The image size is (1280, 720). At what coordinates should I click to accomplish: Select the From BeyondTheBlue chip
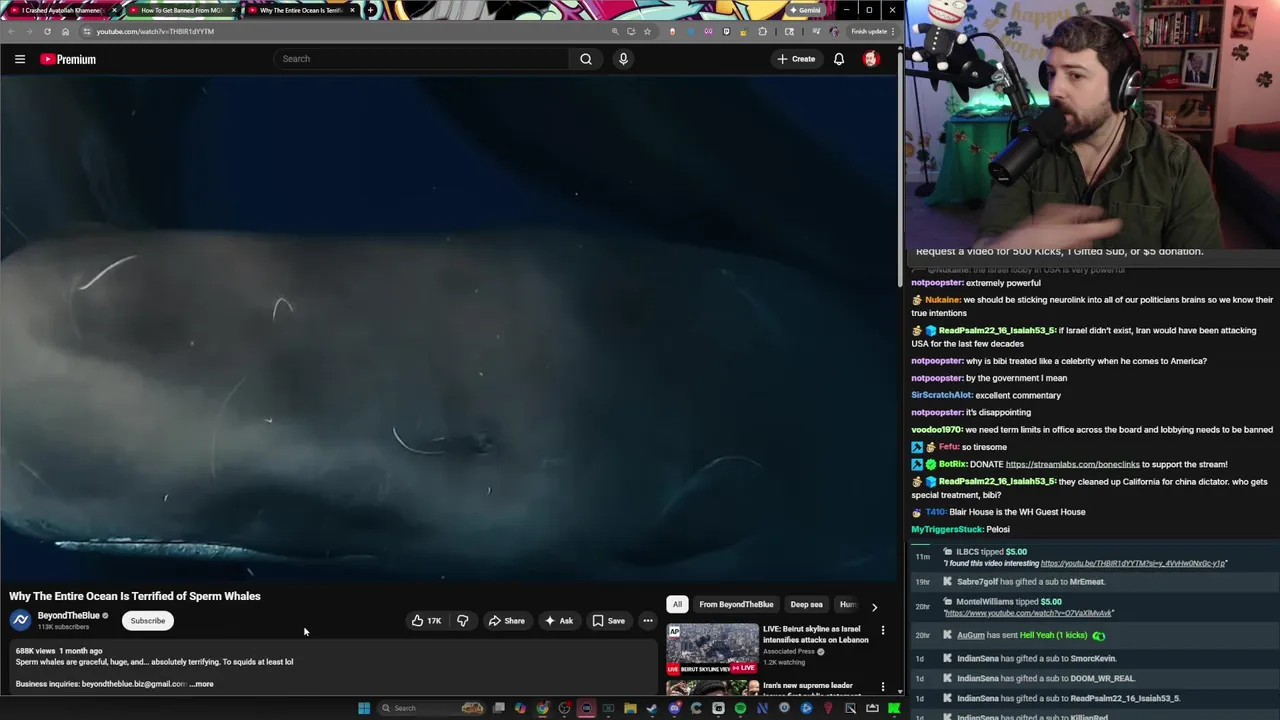click(736, 604)
